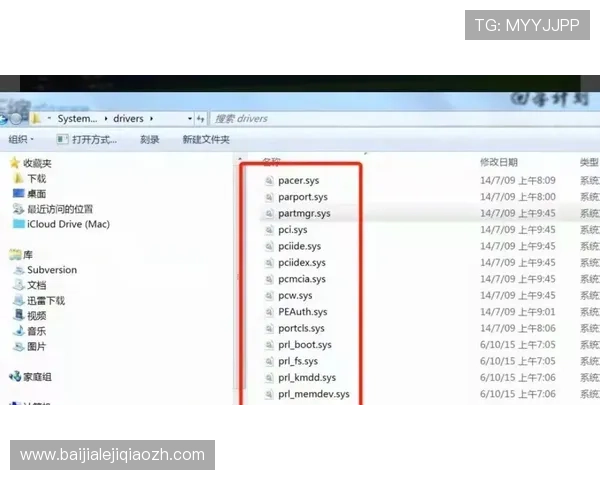
Task: Select the pcmcia.sys file icon
Action: [x=269, y=279]
